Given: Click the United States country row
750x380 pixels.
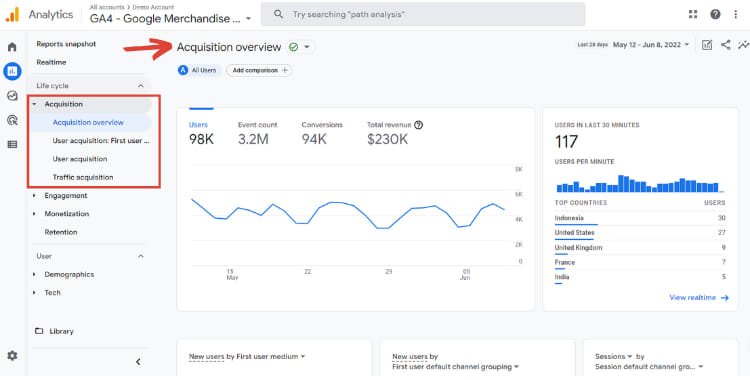Looking at the screenshot, I should [x=640, y=234].
